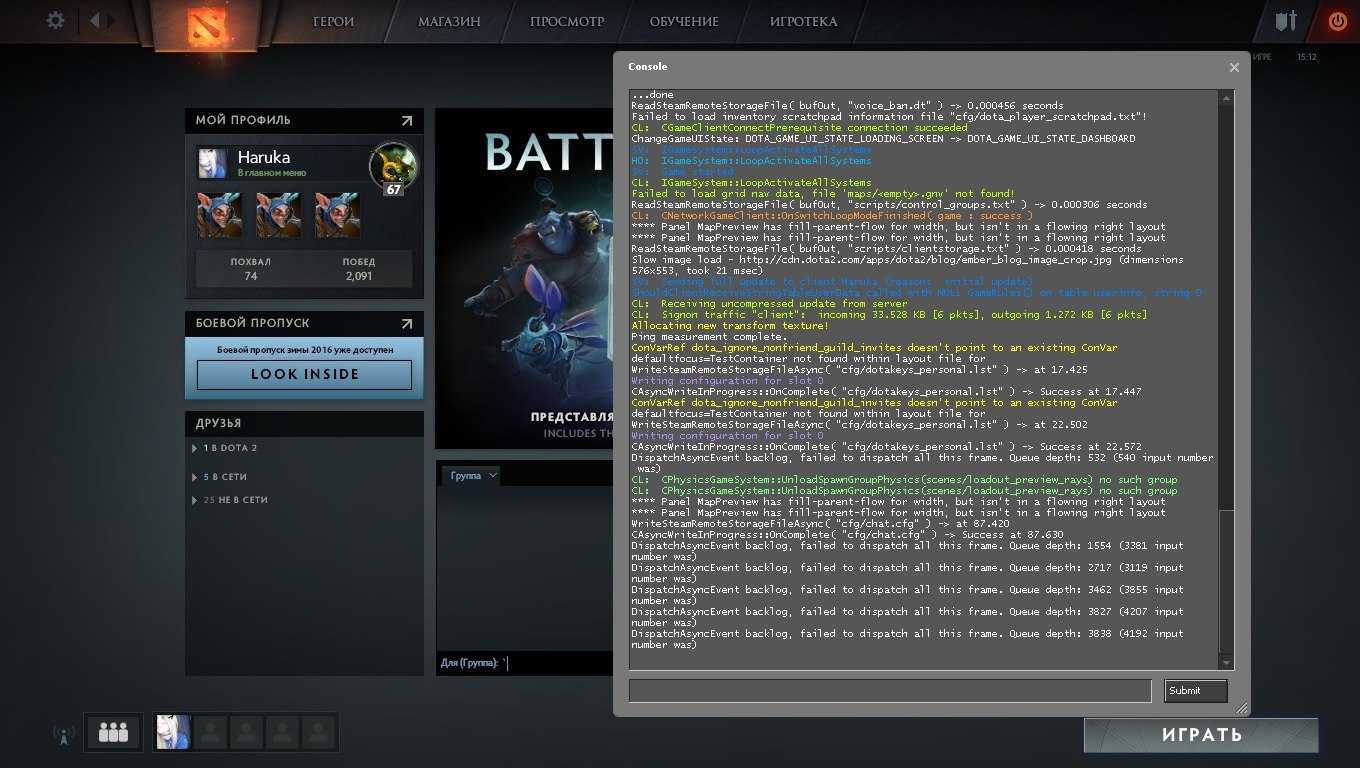This screenshot has width=1360, height=768.
Task: Open the level 67 battle pass badge
Action: click(393, 168)
